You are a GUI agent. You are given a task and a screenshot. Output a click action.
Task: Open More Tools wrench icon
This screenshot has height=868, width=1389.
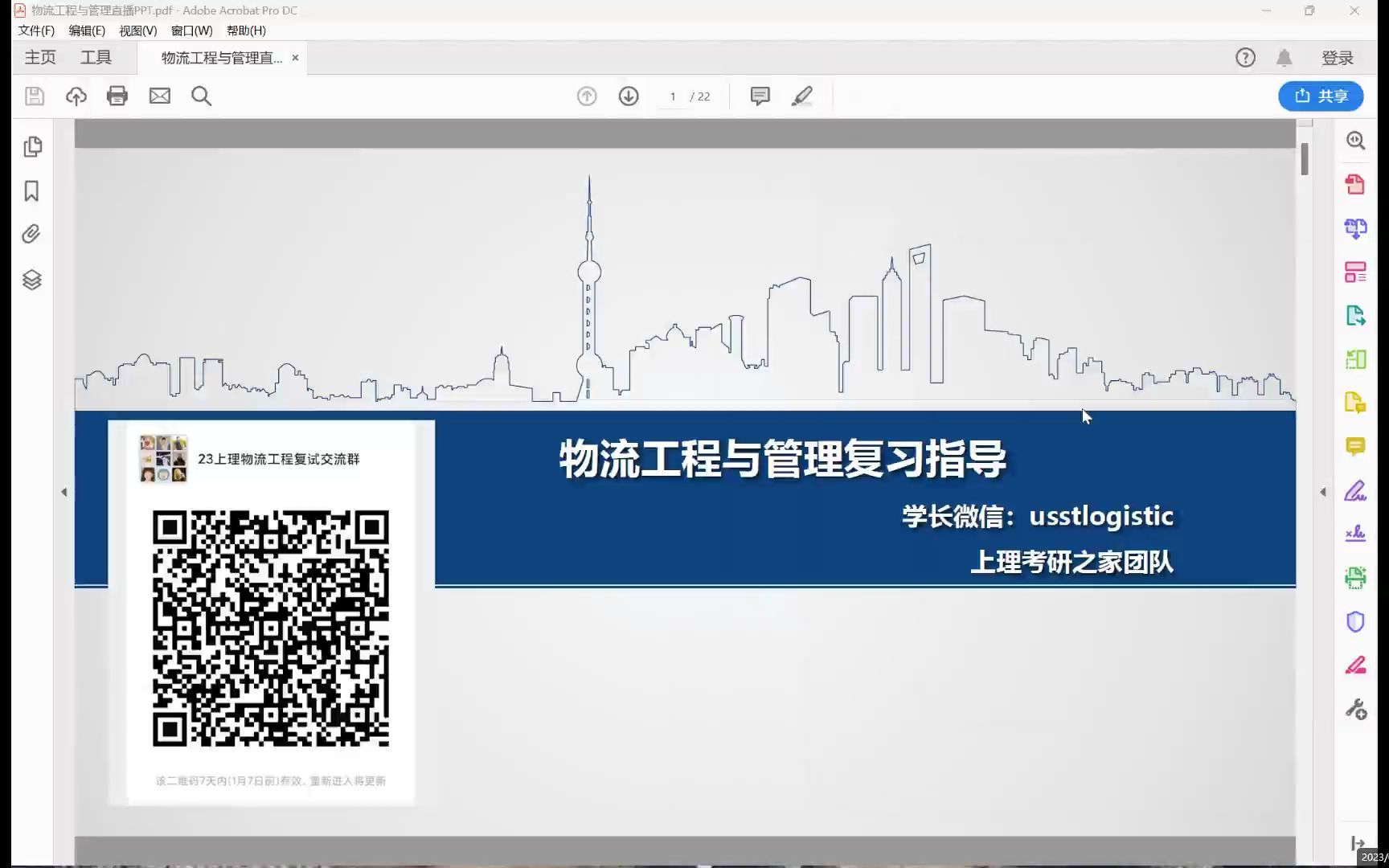[1355, 709]
